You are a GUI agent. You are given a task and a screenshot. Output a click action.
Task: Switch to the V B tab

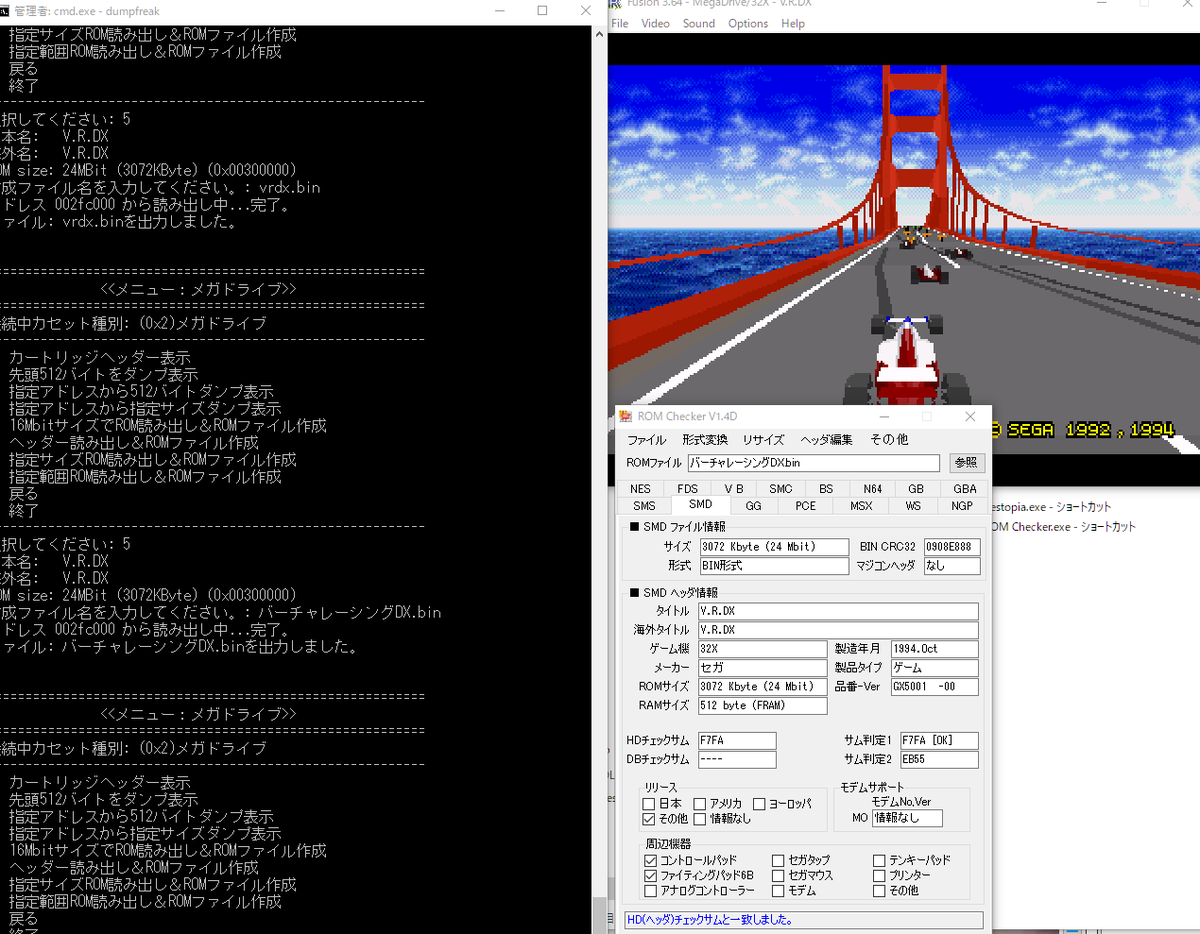pos(734,489)
